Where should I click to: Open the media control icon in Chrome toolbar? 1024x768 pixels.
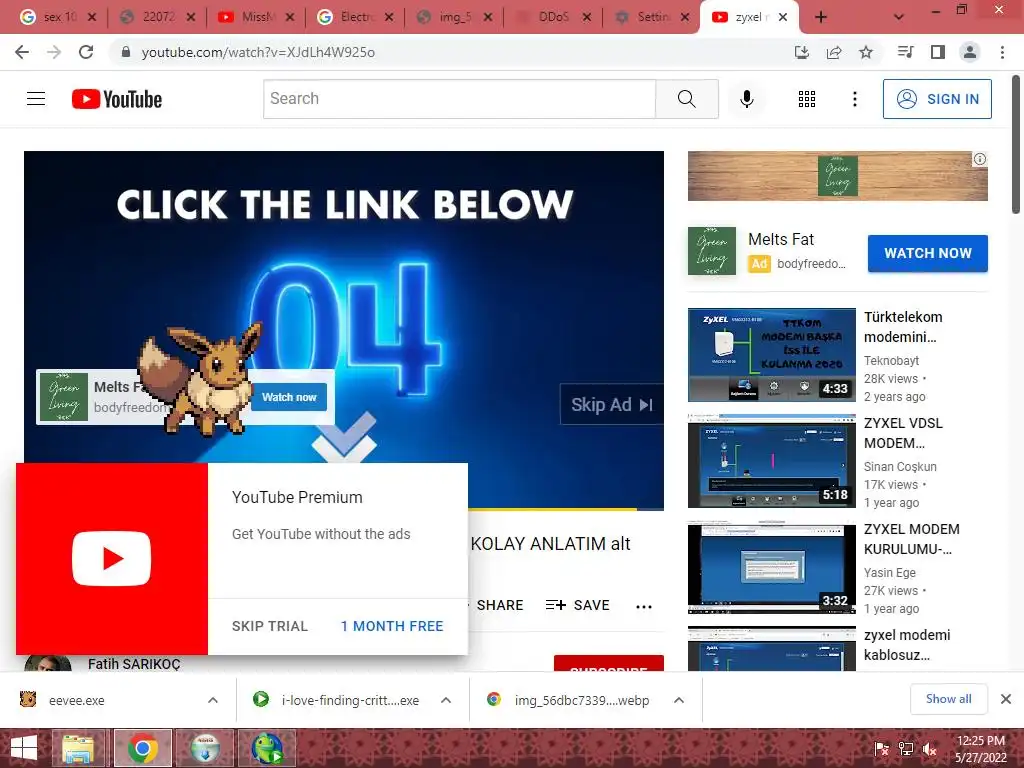pyautogui.click(x=906, y=52)
